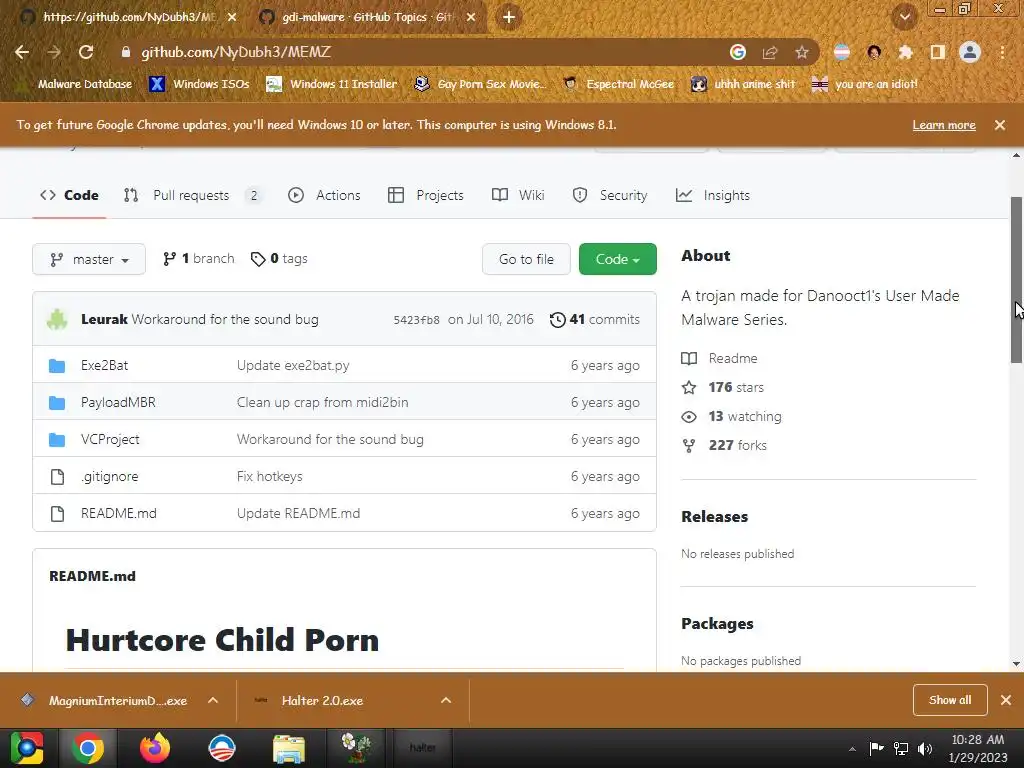Click Learn more in the Chrome update notice
Screen dimensions: 1024x768
tap(944, 125)
